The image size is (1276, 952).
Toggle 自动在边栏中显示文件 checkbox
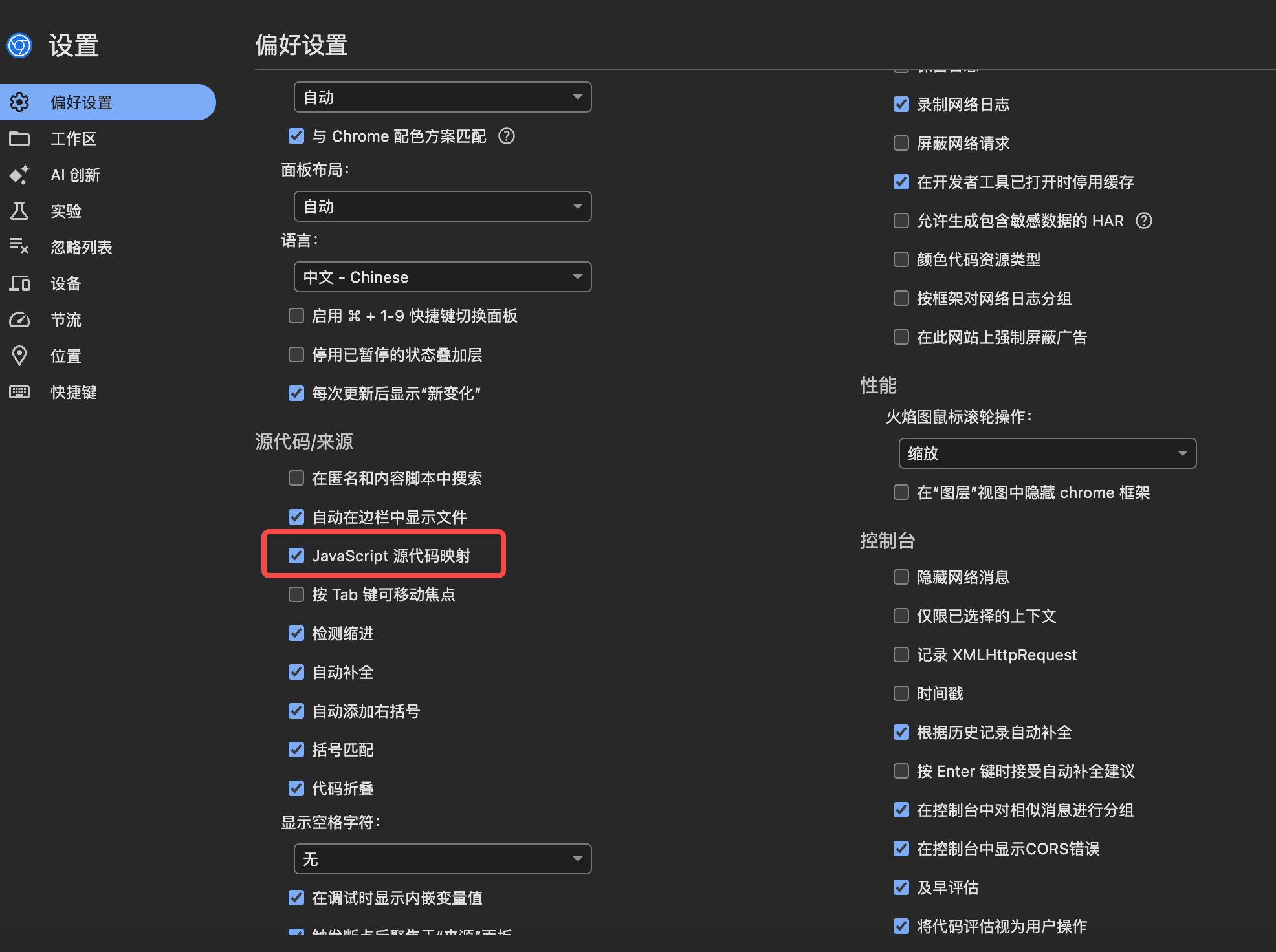(x=296, y=517)
